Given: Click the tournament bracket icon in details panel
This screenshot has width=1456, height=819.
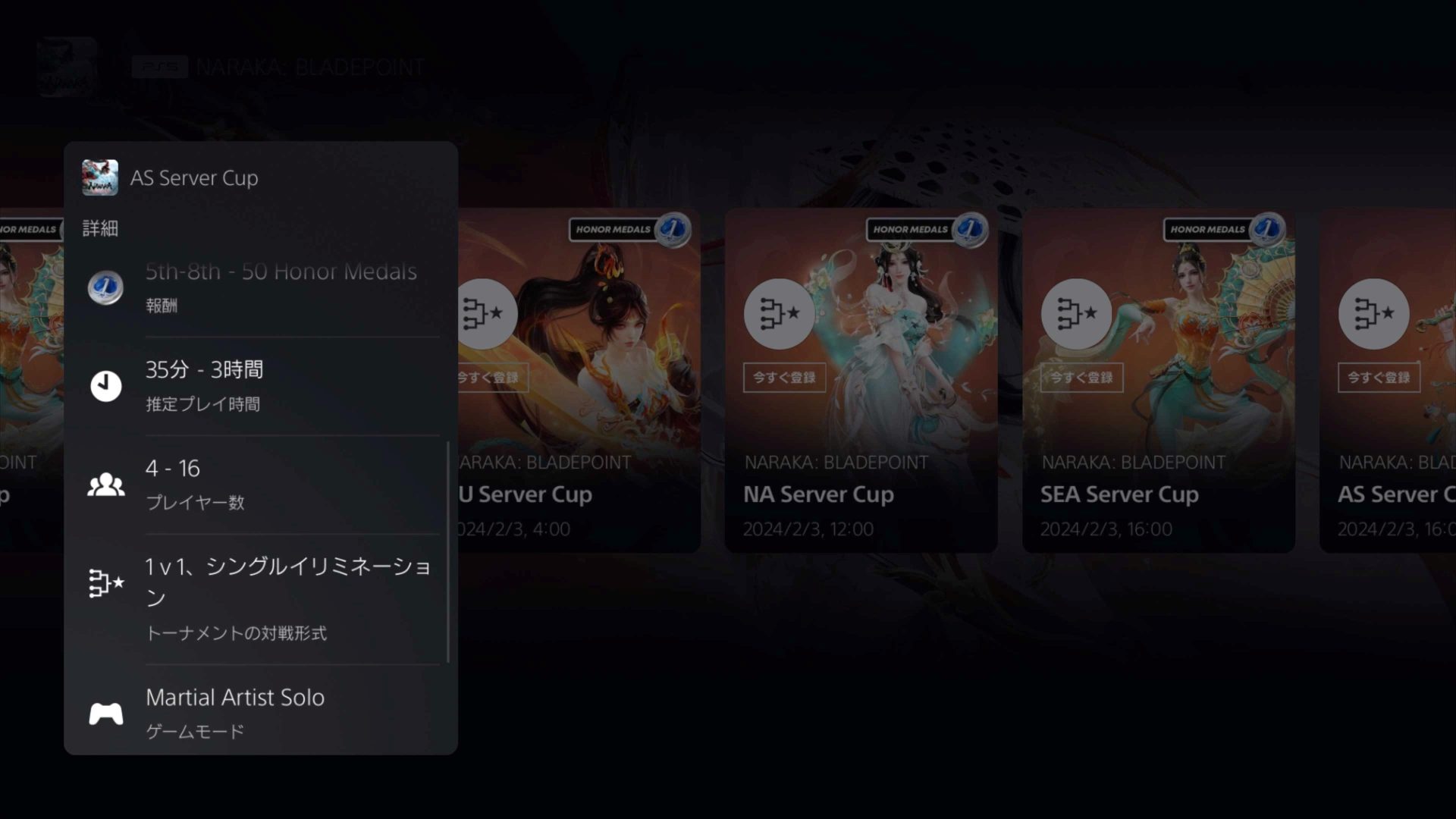Looking at the screenshot, I should point(105,583).
